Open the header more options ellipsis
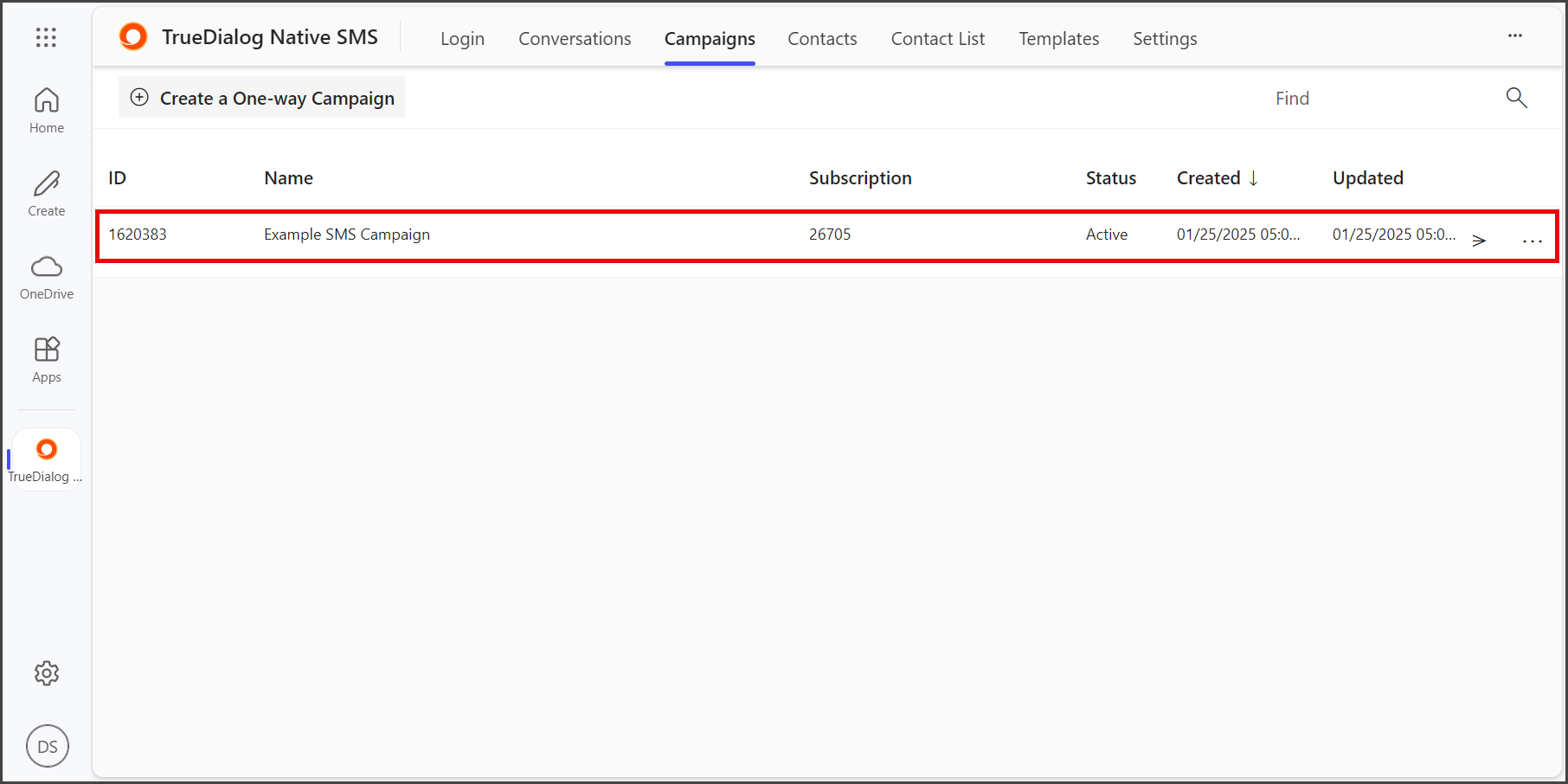The image size is (1568, 784). 1515,35
